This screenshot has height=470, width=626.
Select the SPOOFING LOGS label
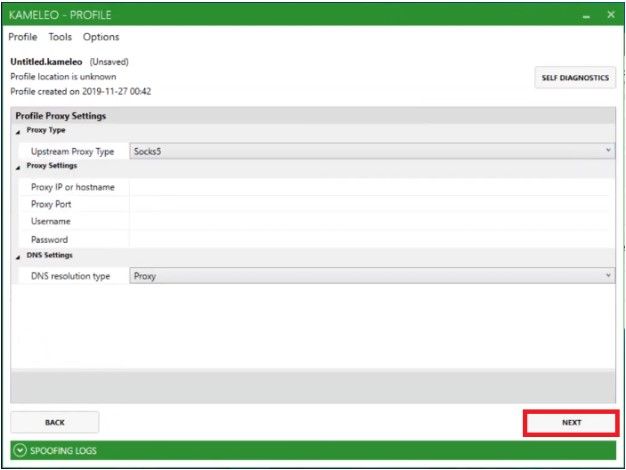pyautogui.click(x=63, y=450)
